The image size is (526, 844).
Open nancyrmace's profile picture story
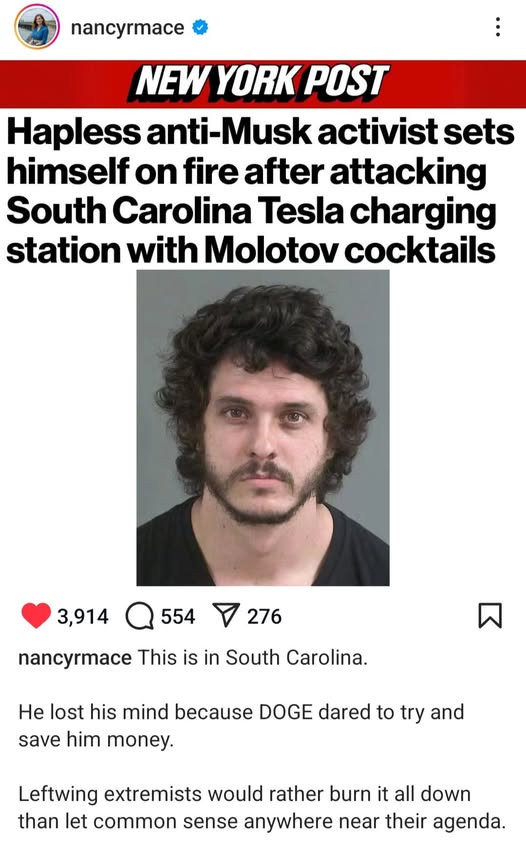(37, 27)
